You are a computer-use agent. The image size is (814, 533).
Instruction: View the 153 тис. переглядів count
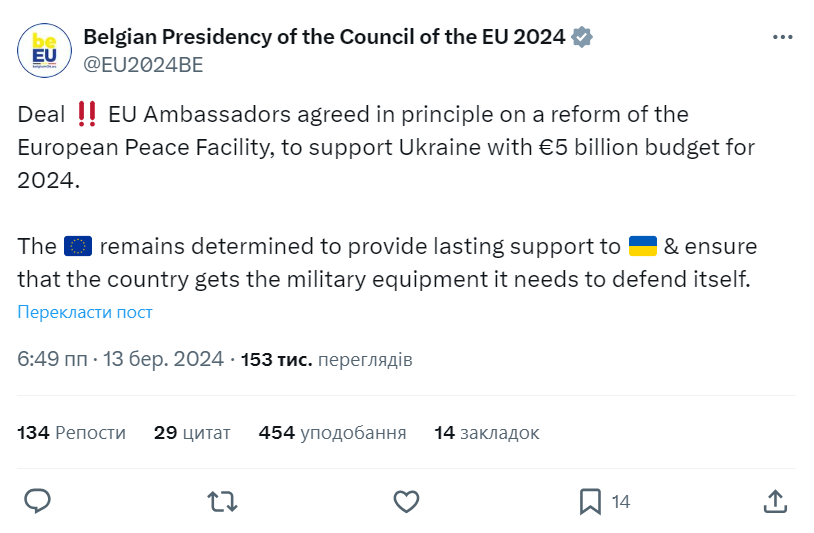tap(327, 359)
